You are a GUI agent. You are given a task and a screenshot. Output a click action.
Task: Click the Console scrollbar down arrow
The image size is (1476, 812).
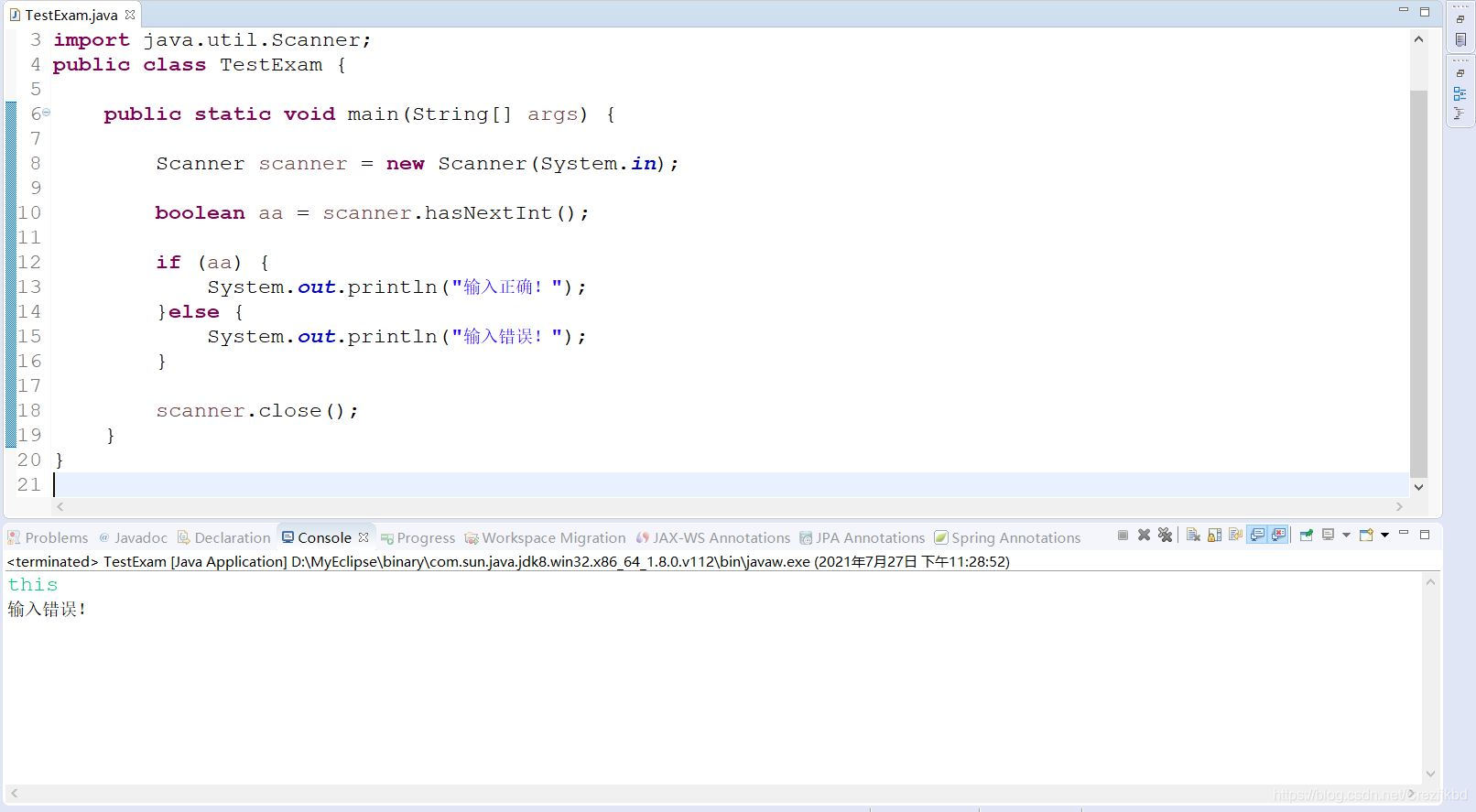click(x=1430, y=774)
